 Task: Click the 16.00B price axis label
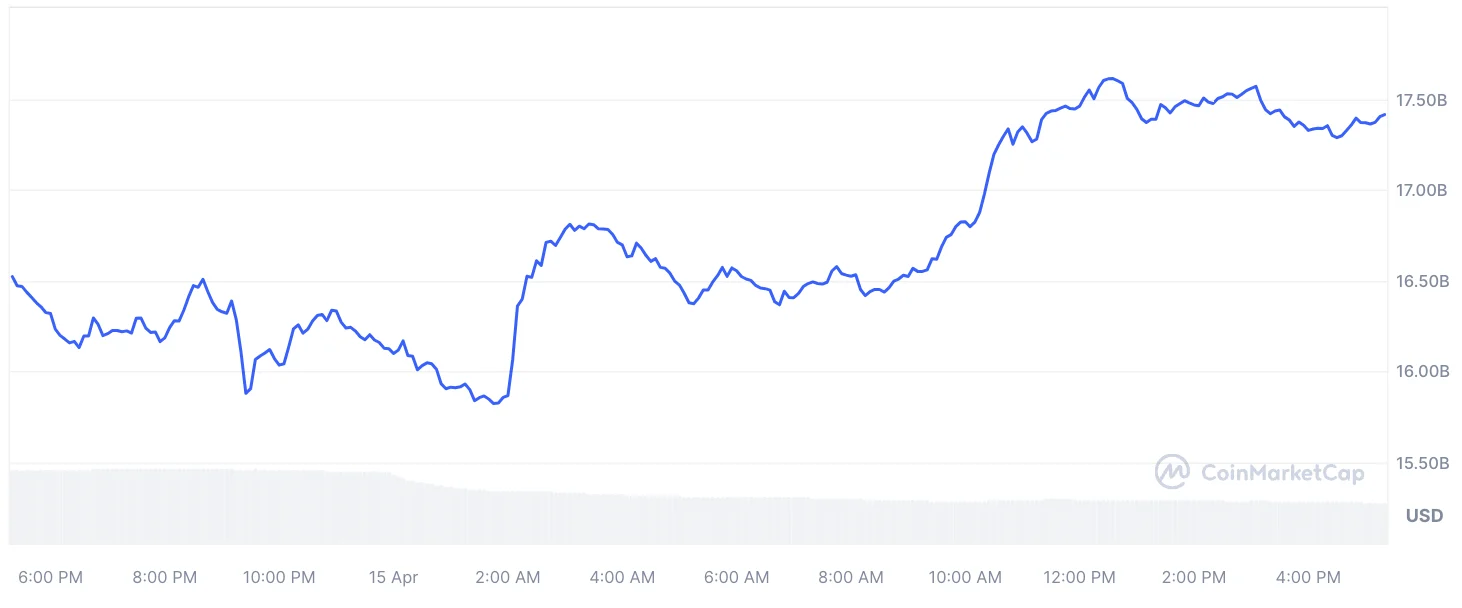click(x=1421, y=372)
